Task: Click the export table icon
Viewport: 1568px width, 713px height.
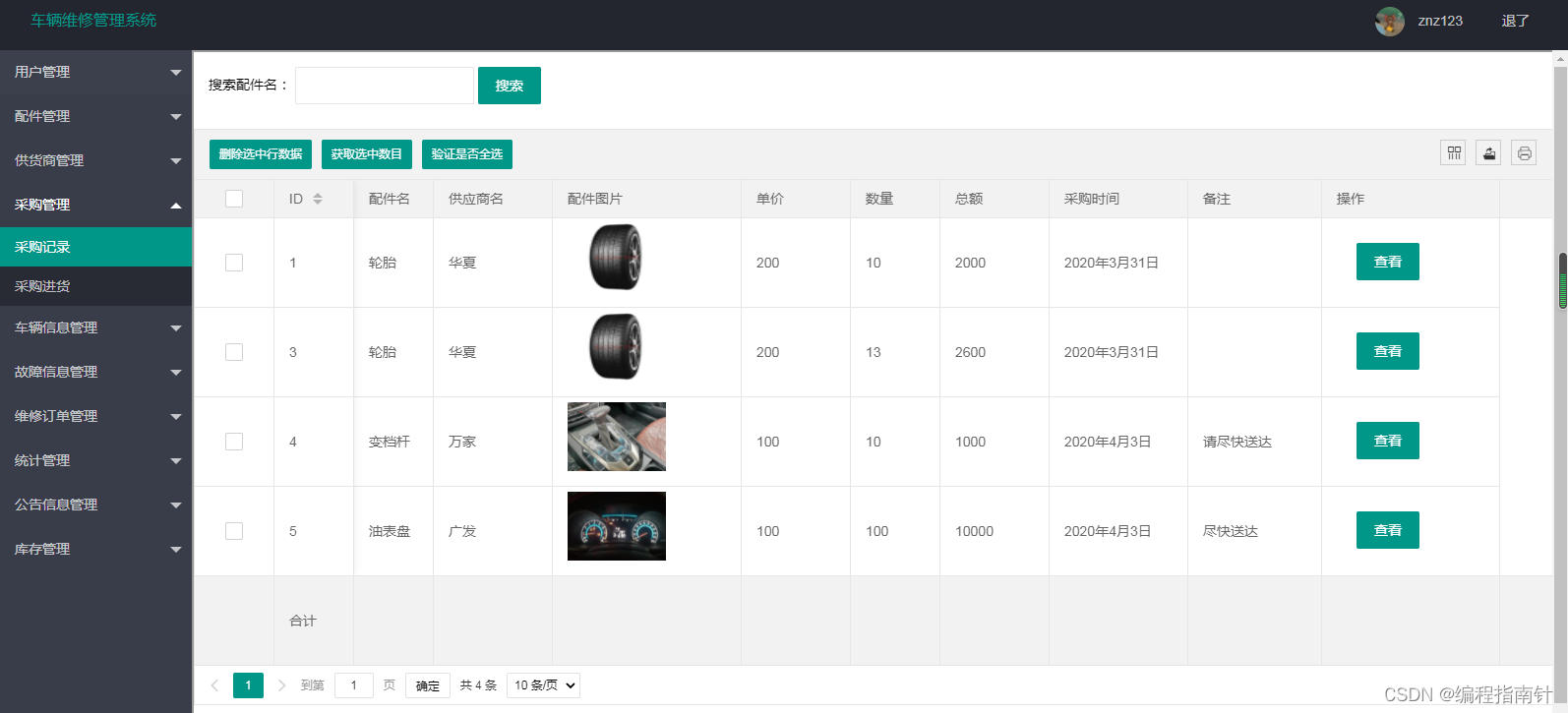Action: [1488, 153]
